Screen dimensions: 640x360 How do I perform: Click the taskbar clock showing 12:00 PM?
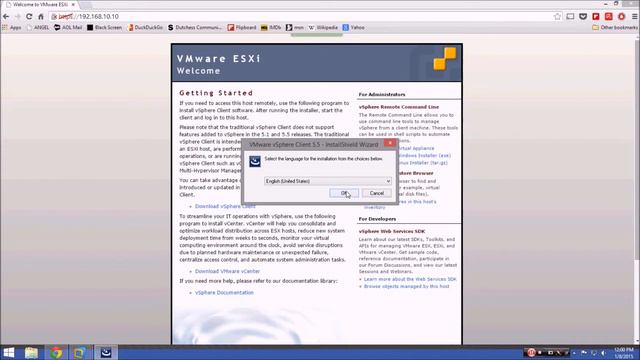tap(623, 353)
